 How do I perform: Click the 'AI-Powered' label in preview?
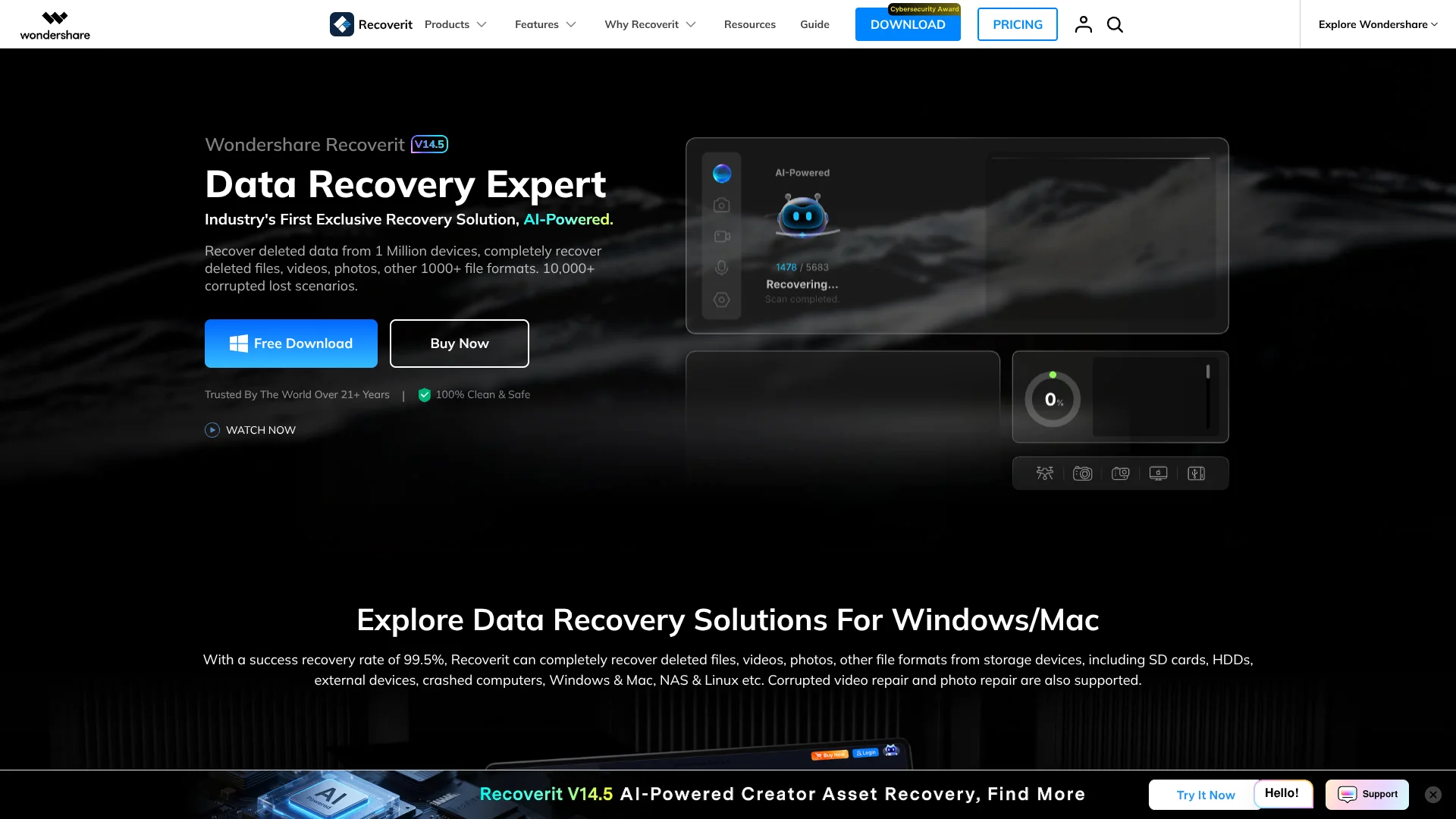coord(802,173)
